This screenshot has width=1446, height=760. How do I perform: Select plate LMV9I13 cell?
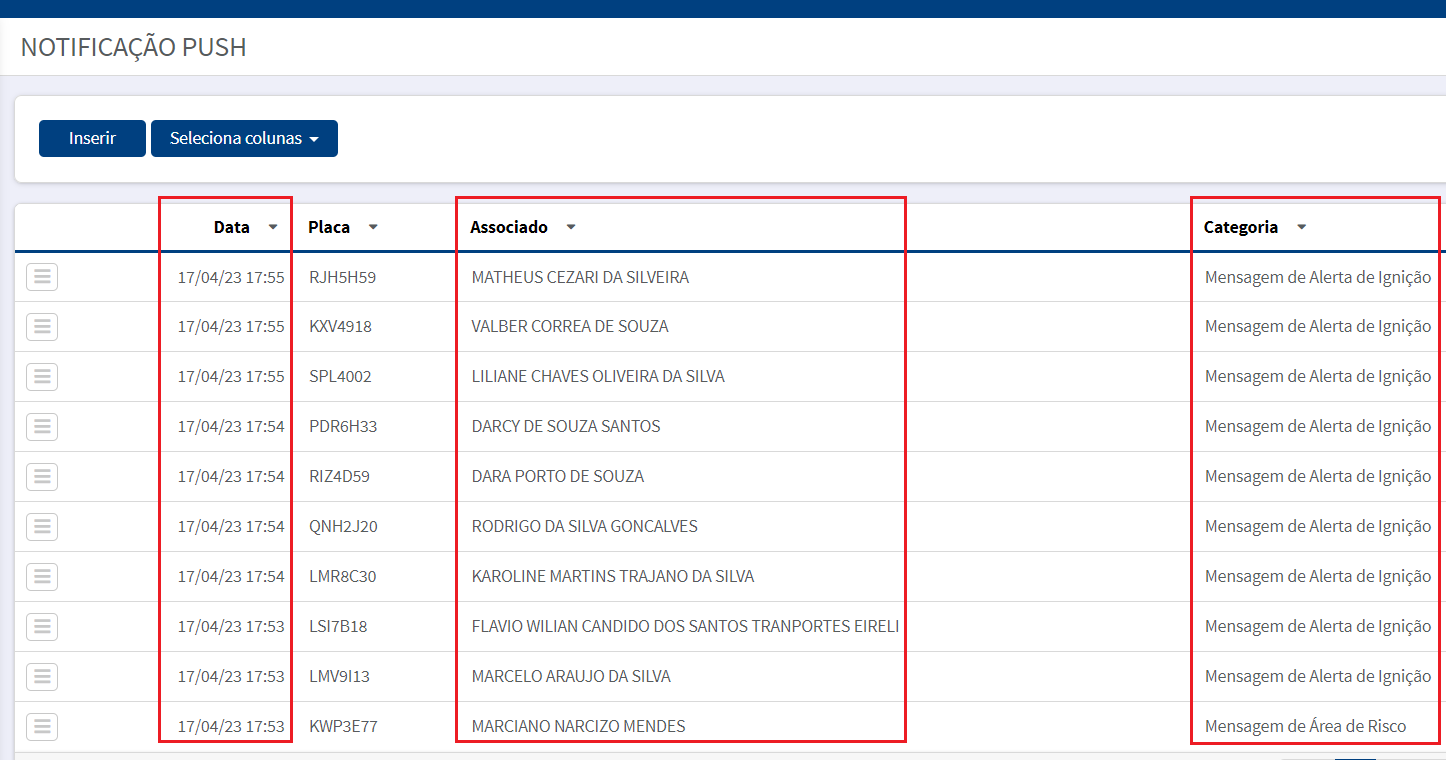[x=340, y=677]
